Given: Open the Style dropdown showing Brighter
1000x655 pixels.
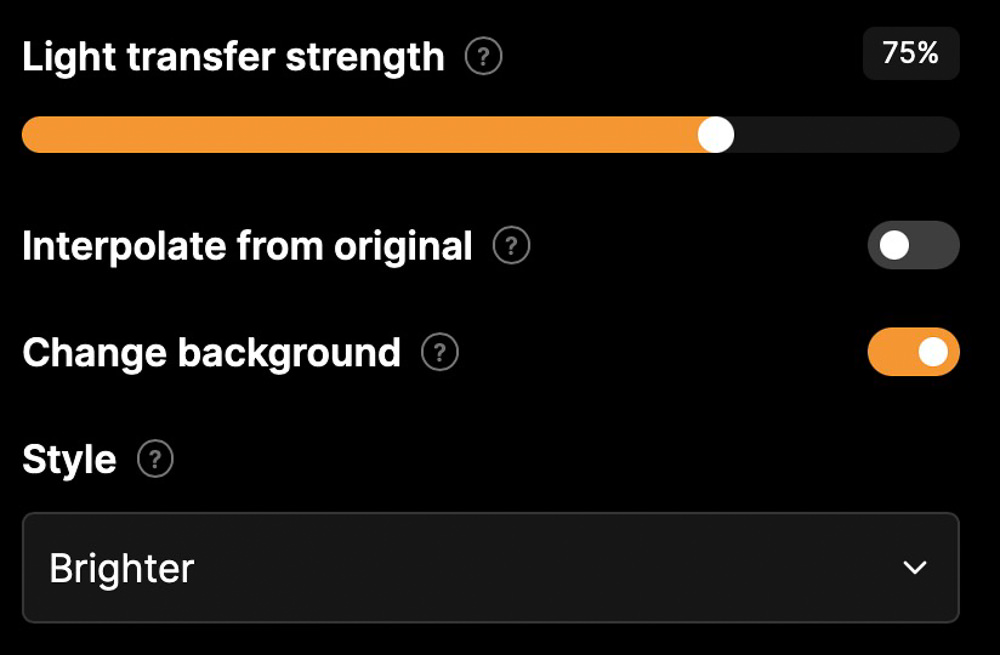Looking at the screenshot, I should (490, 568).
